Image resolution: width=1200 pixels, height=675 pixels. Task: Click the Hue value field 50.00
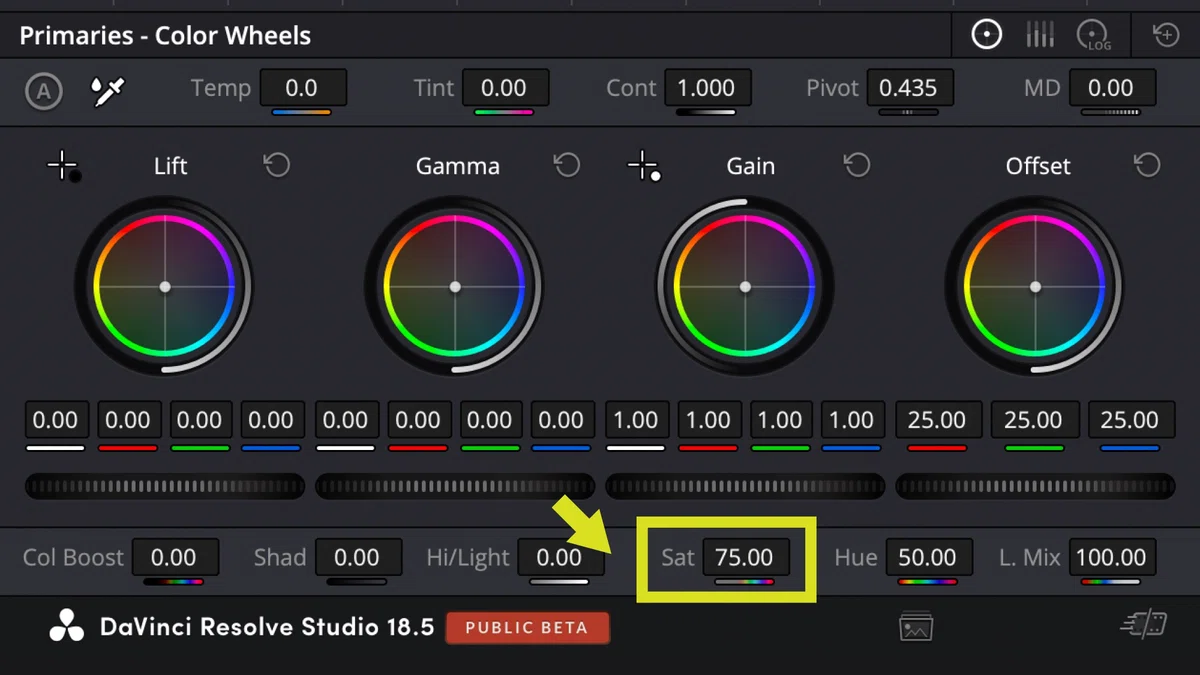(x=927, y=557)
